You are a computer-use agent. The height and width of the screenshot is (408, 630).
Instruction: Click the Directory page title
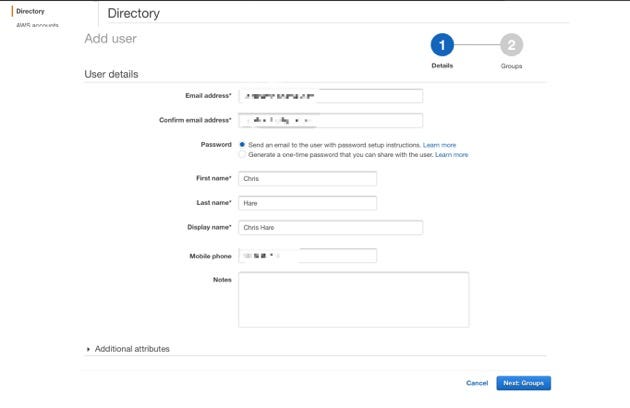[133, 13]
